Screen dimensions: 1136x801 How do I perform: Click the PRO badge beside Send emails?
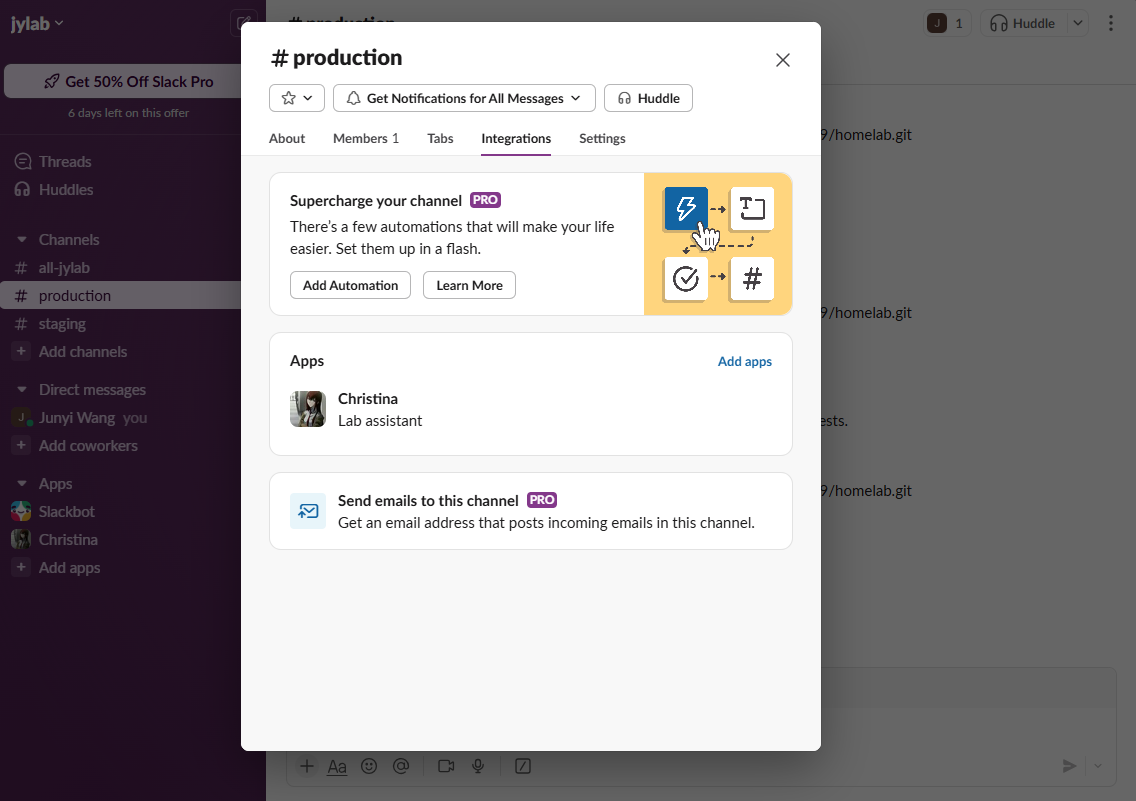542,500
